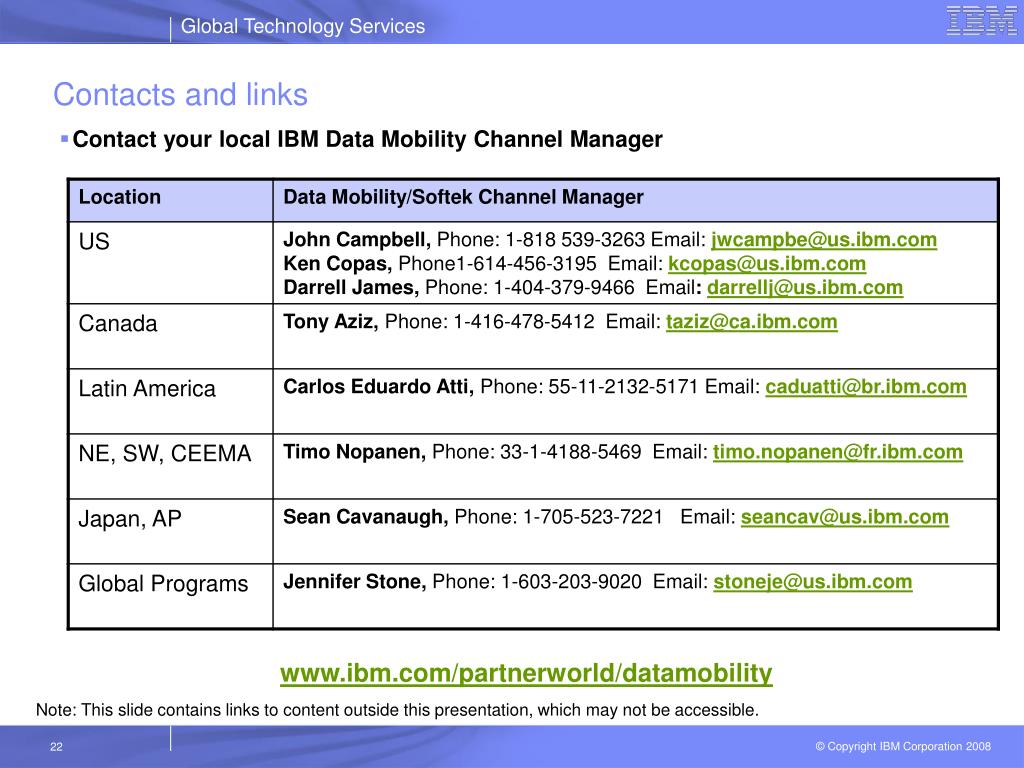Click the name 'Ken Copas,'
The height and width of the screenshot is (768, 1024).
pyautogui.click(x=338, y=264)
